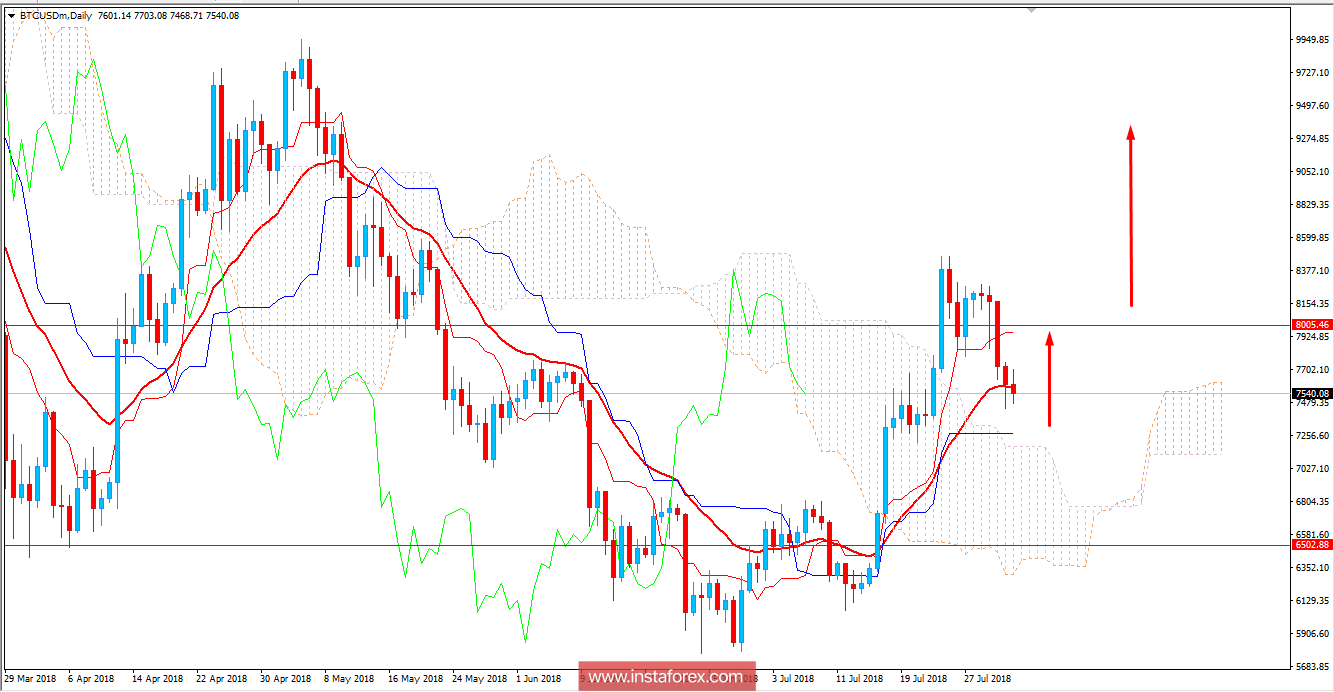Click the 9497.60 price axis label

[1311, 106]
